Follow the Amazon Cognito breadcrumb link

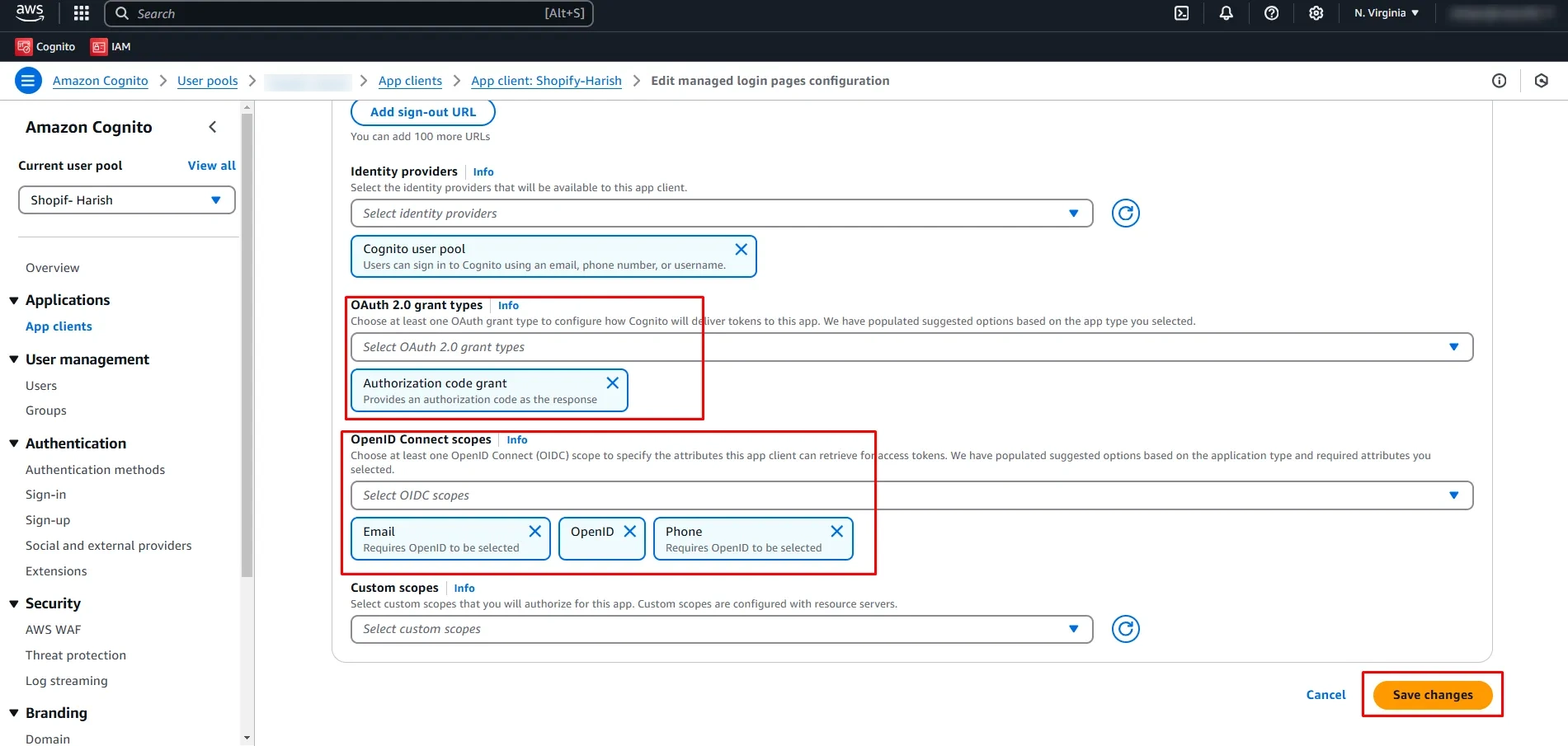(x=101, y=81)
